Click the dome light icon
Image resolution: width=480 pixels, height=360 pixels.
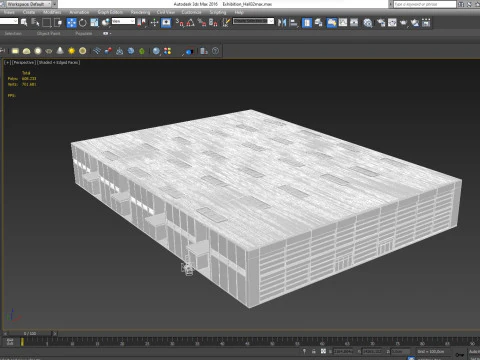click(26, 51)
